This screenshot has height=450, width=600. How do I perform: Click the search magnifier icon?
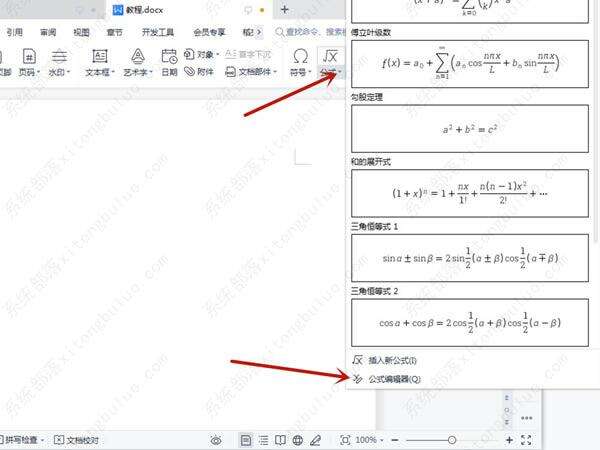click(280, 32)
